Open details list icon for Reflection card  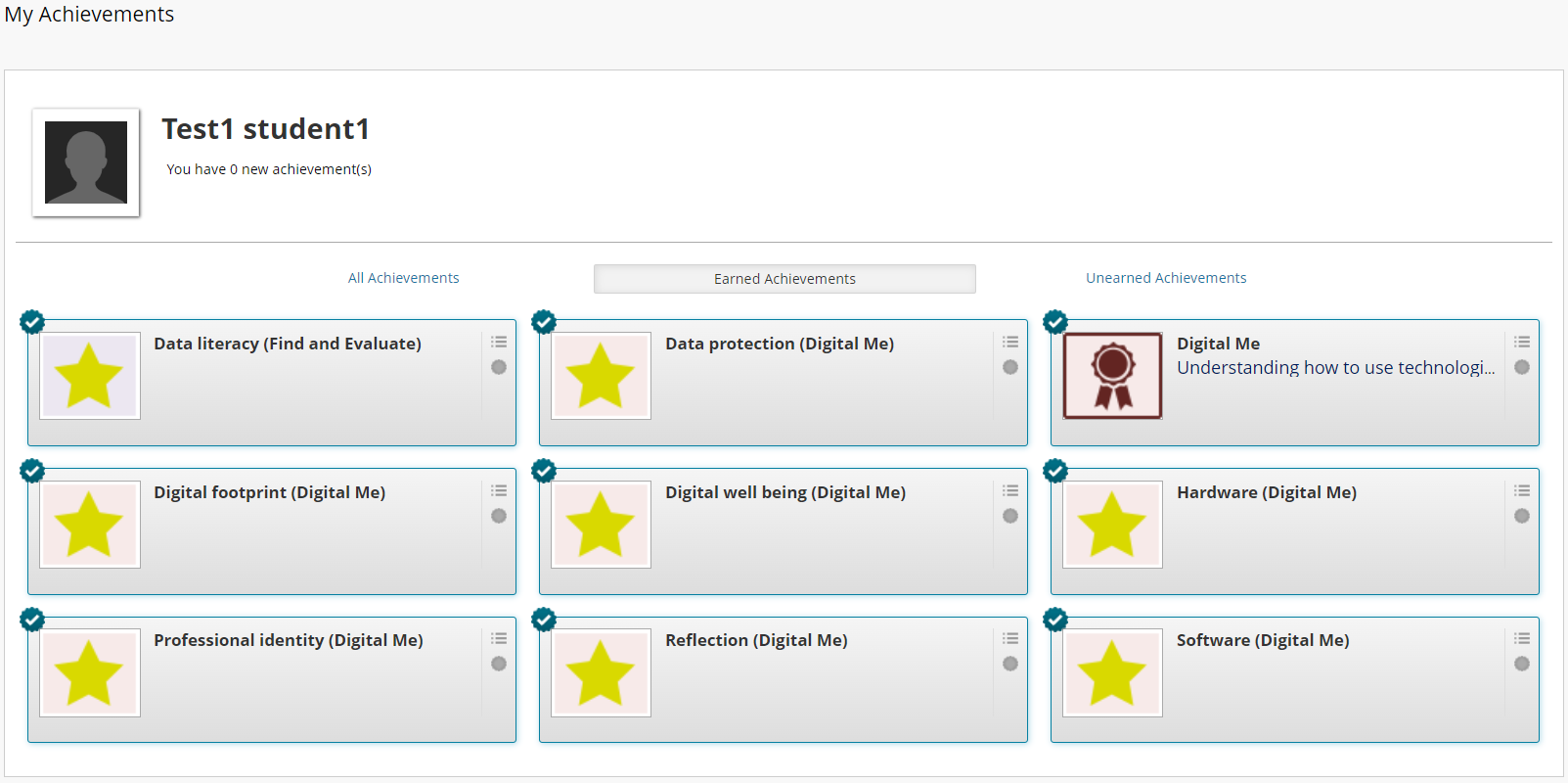point(1010,639)
